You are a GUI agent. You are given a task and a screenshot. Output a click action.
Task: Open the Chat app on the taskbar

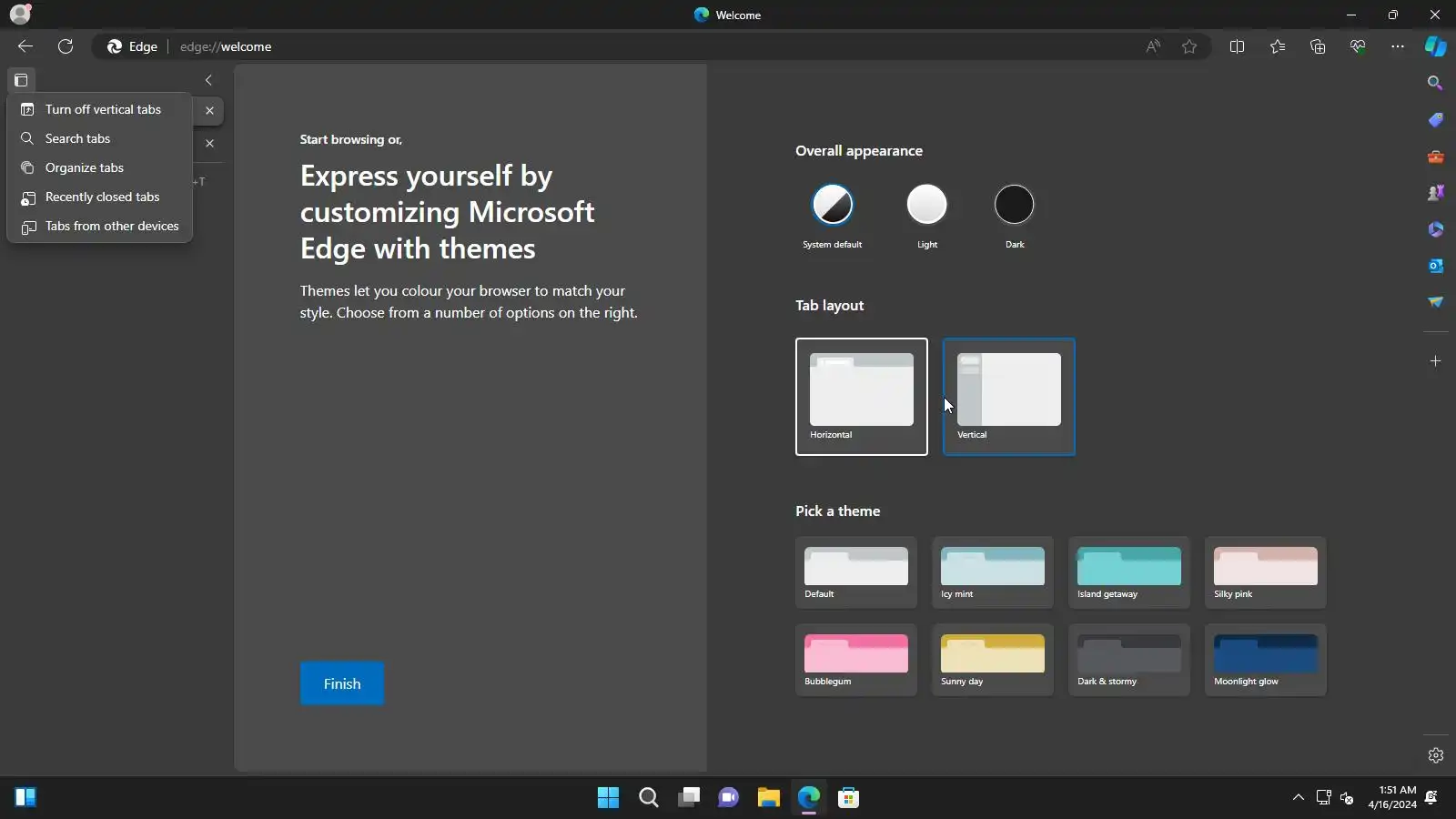click(x=729, y=798)
